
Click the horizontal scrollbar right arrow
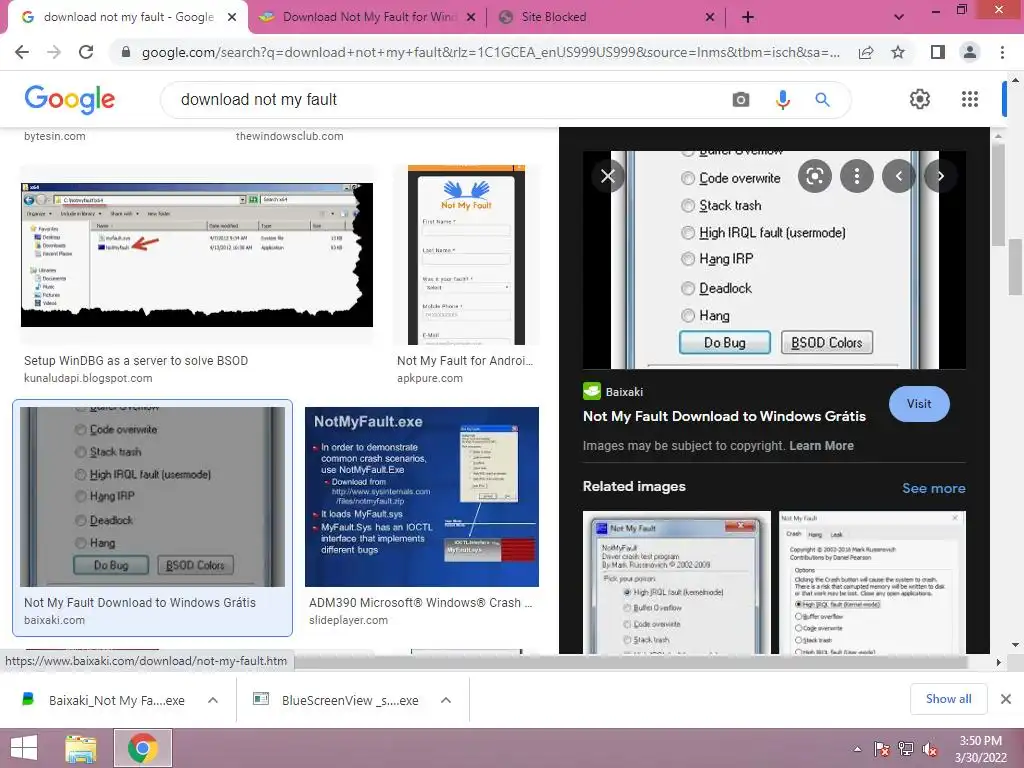pyautogui.click(x=997, y=662)
